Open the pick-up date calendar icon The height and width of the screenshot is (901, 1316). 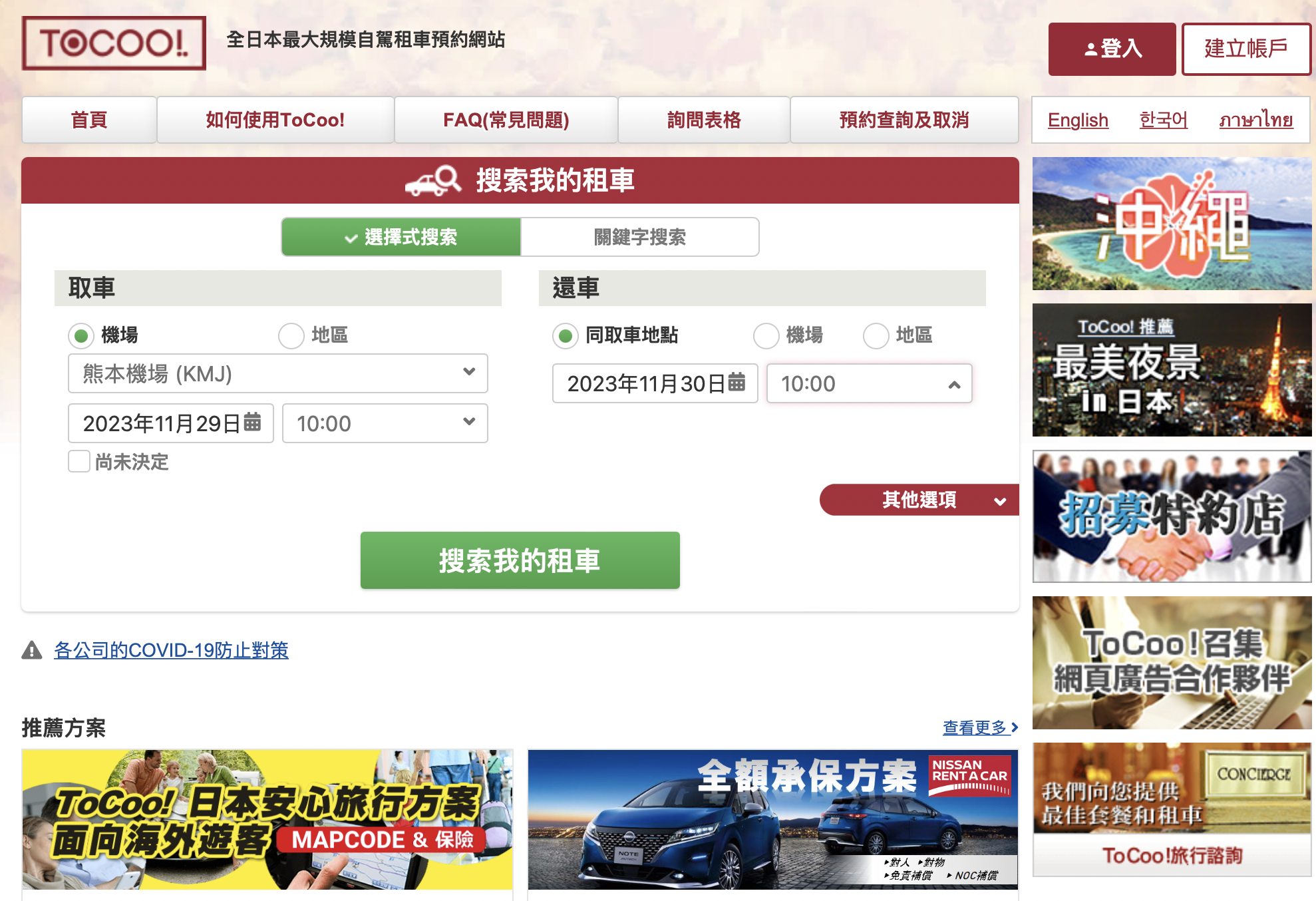pyautogui.click(x=252, y=422)
